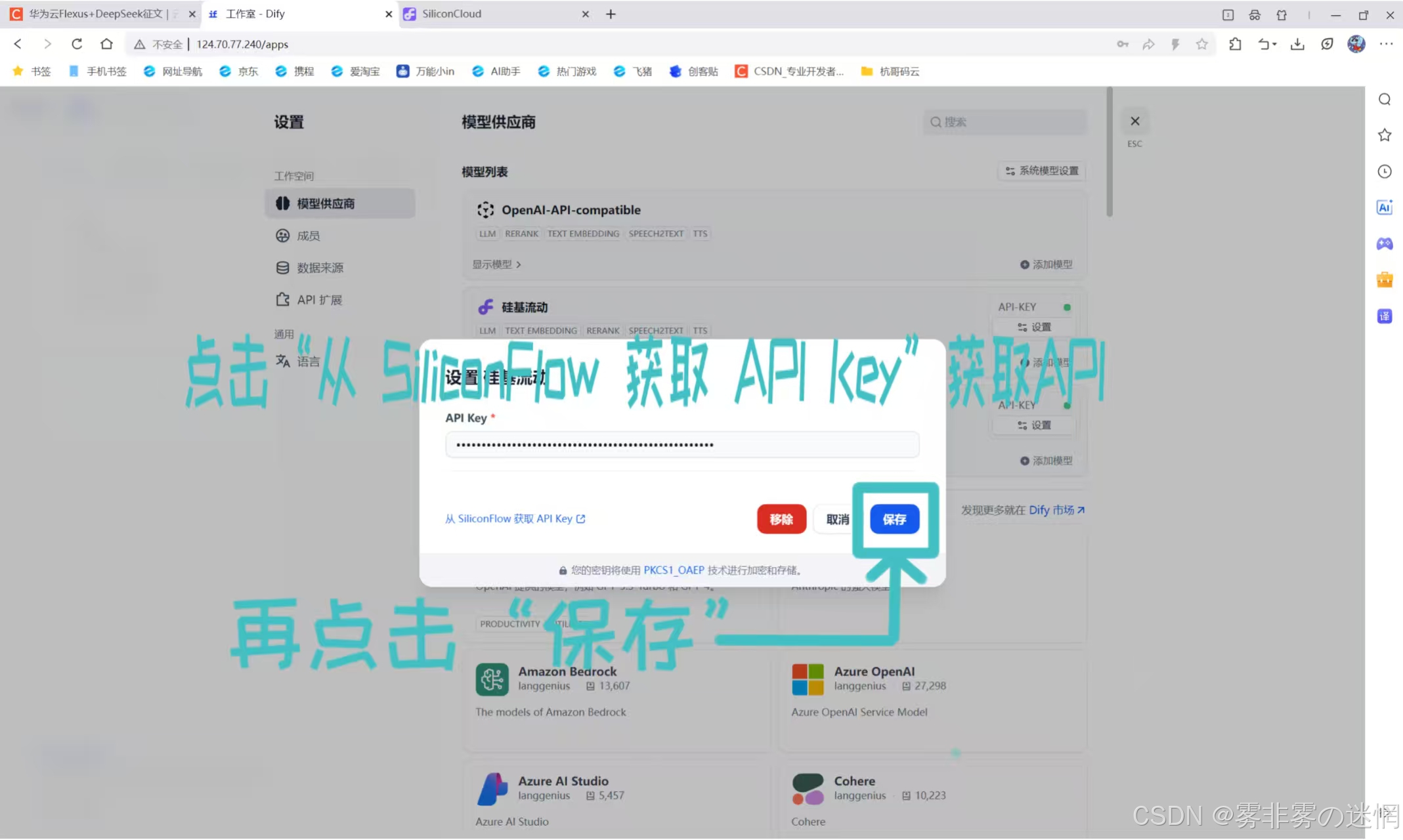Click the 搜索 model provider search box
Viewport: 1403px width, 840px height.
click(x=1004, y=122)
